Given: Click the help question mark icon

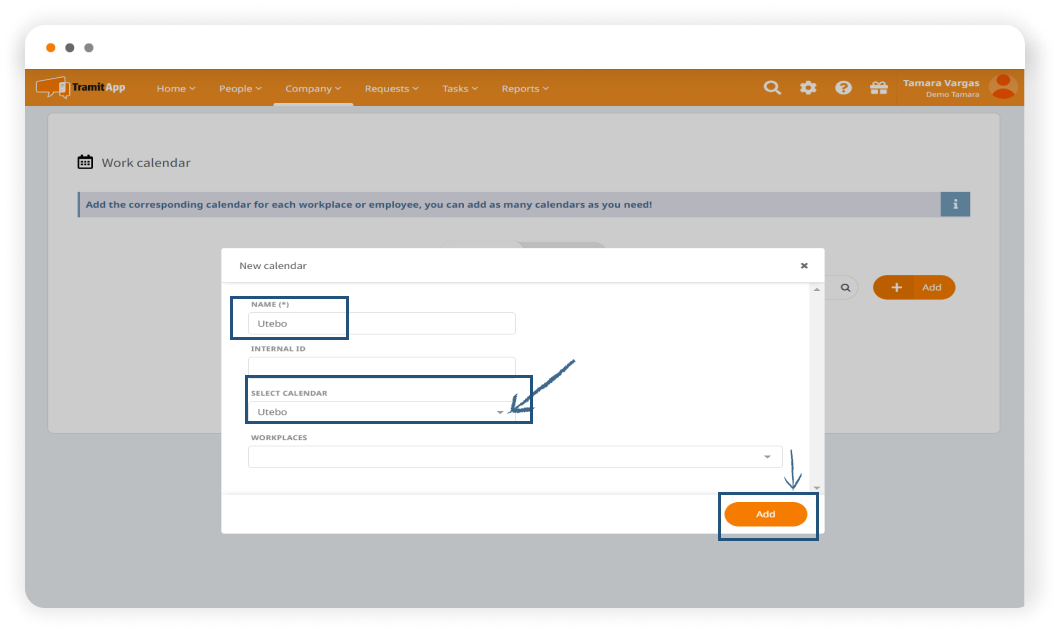Looking at the screenshot, I should pyautogui.click(x=843, y=88).
